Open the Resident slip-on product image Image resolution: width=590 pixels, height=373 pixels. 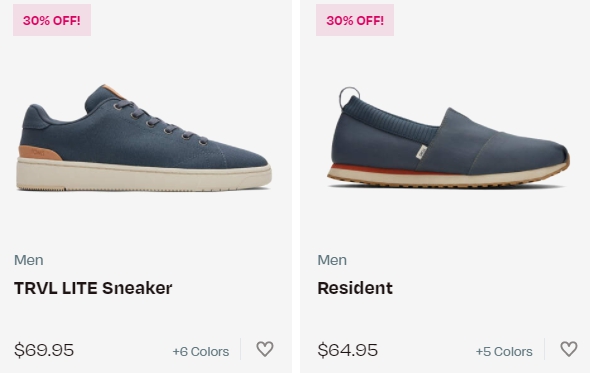448,137
